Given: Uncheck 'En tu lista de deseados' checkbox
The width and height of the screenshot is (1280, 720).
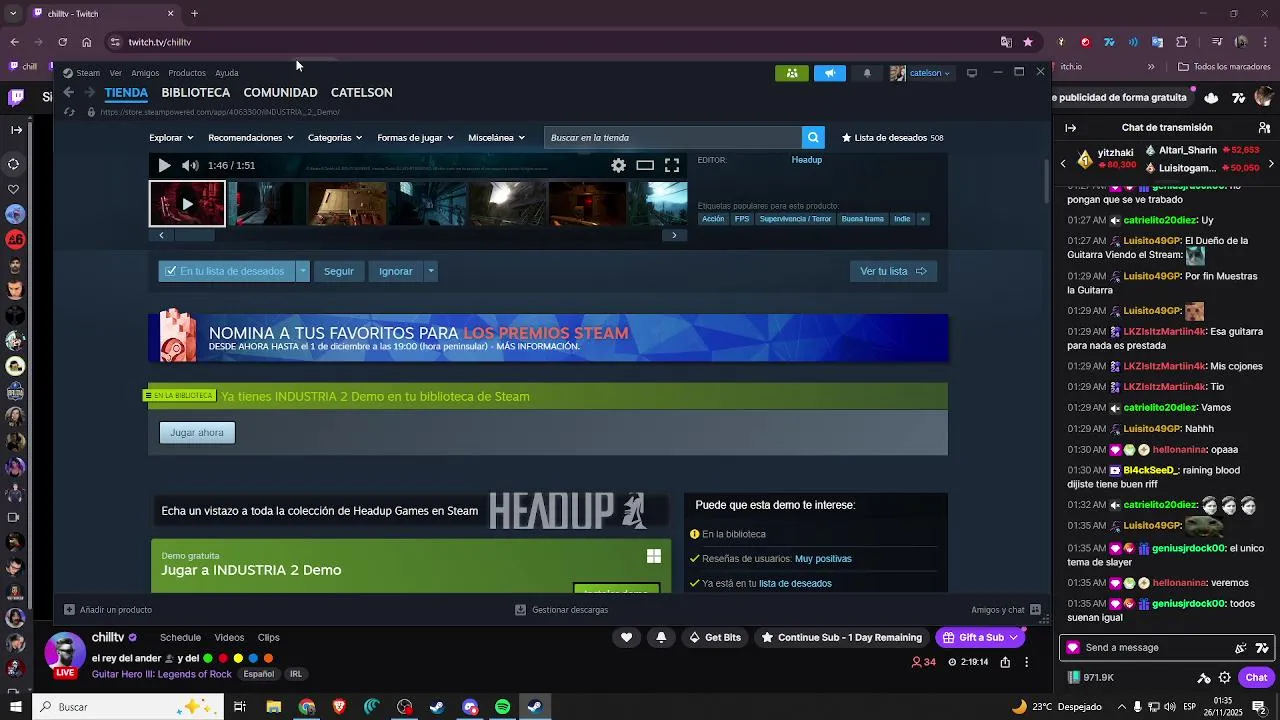Looking at the screenshot, I should [171, 271].
